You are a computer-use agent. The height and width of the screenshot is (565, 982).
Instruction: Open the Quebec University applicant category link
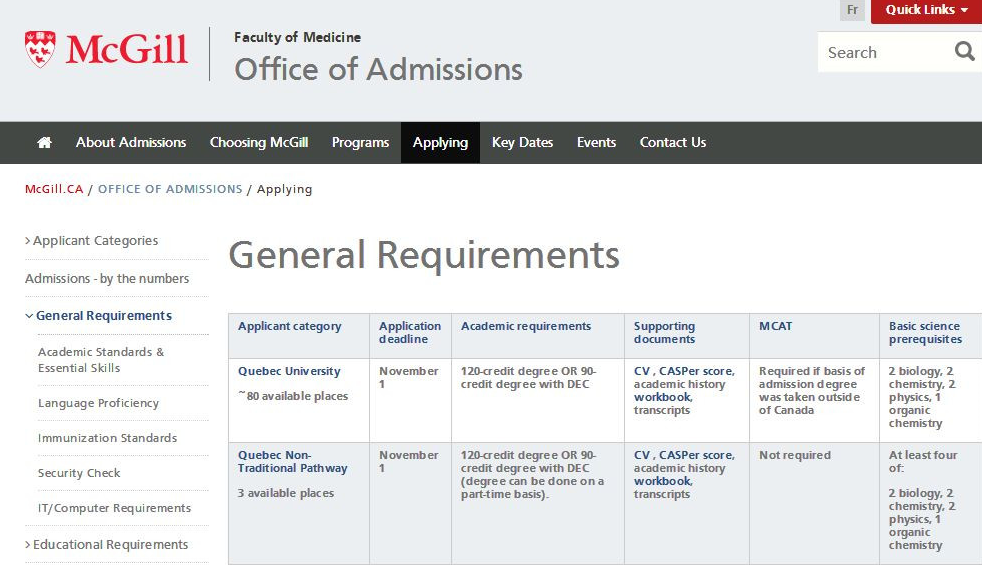click(289, 372)
